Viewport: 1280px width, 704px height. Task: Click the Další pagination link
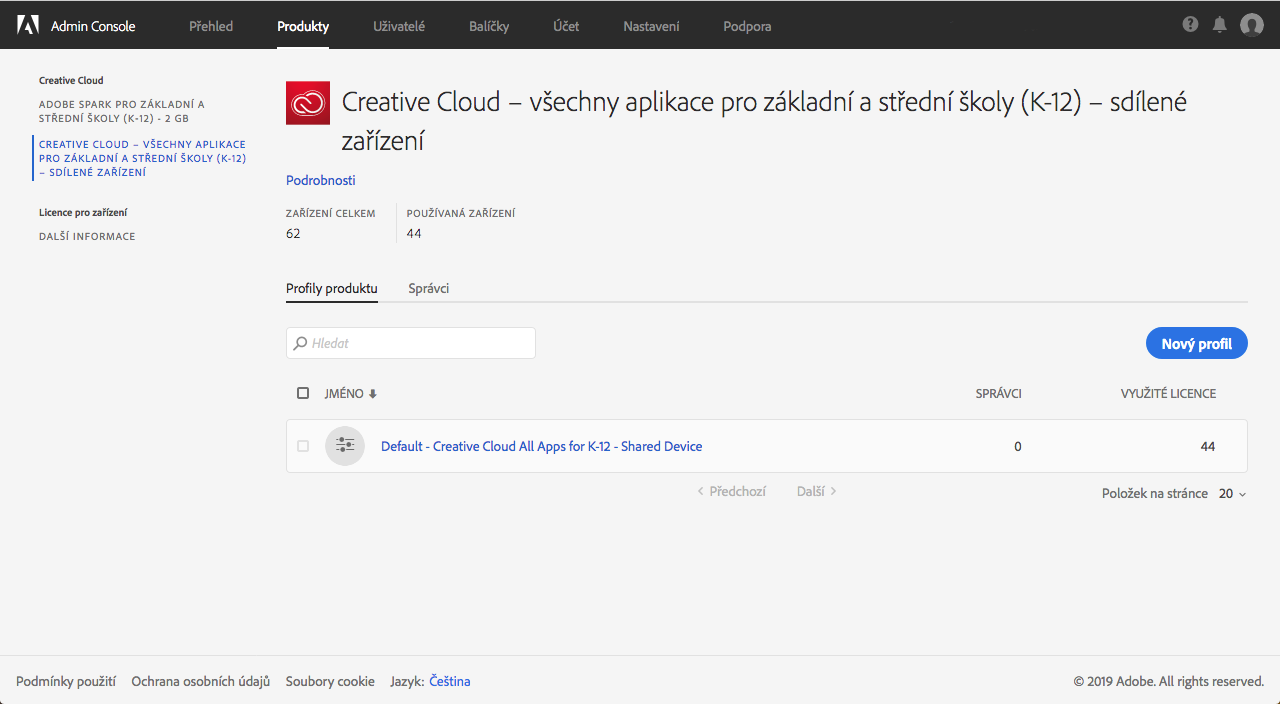[816, 491]
